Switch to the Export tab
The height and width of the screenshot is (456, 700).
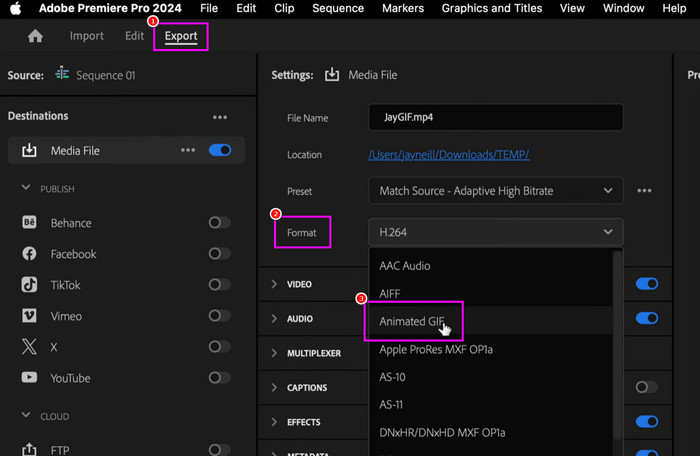pos(181,36)
